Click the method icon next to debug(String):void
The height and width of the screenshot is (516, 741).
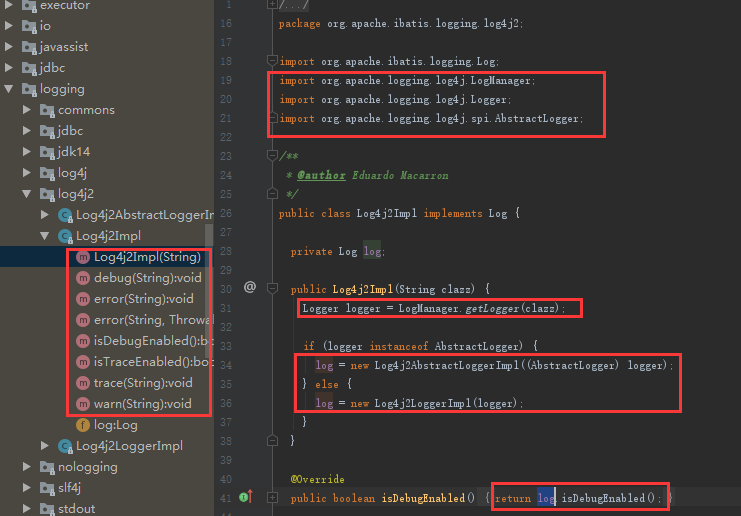coord(83,277)
